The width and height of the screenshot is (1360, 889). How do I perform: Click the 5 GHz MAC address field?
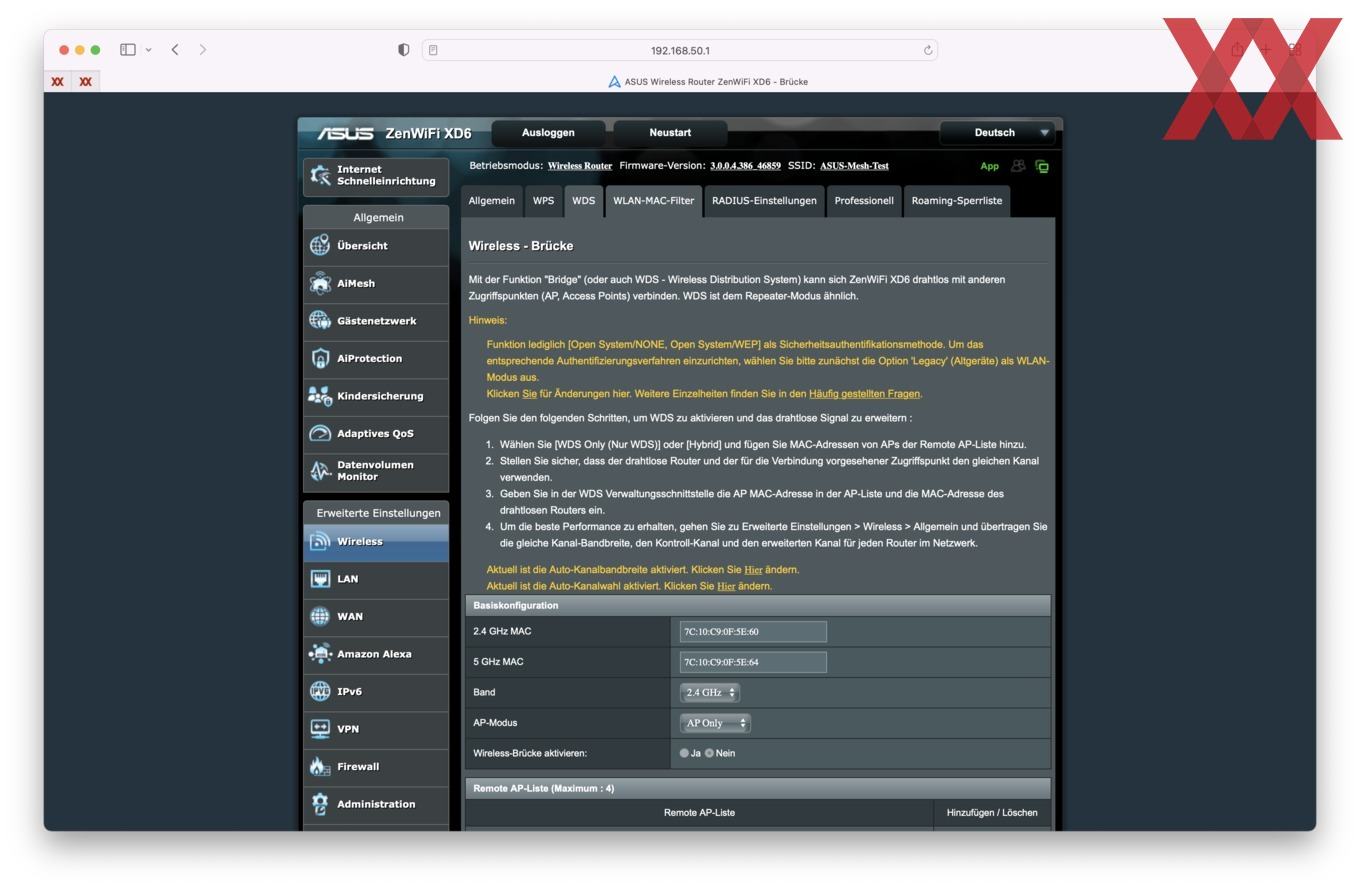tap(753, 662)
